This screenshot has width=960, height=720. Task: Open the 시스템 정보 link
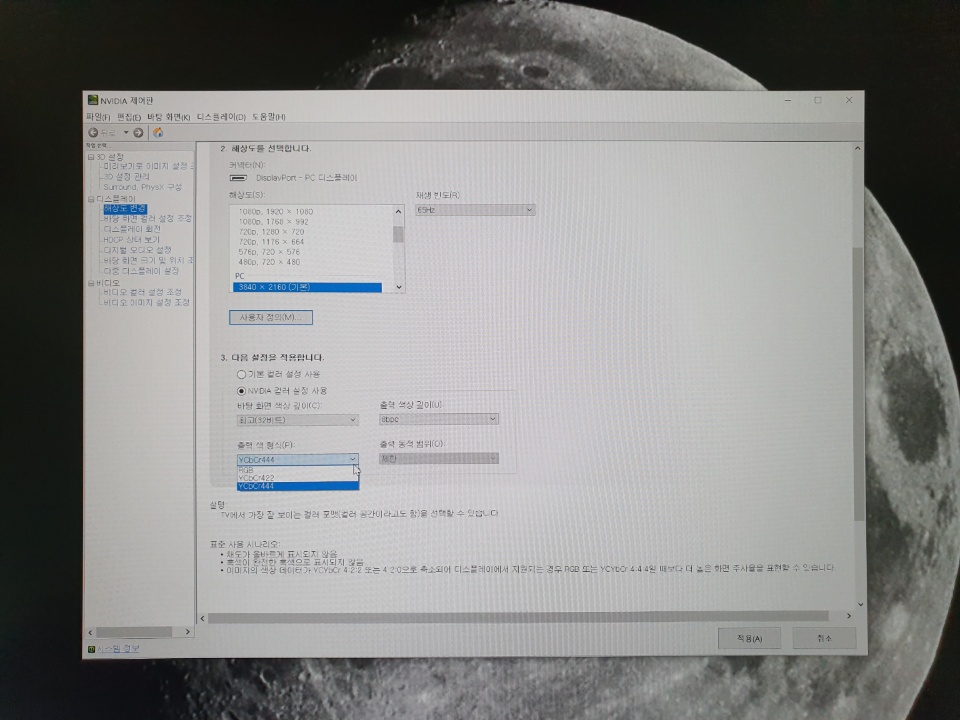pyautogui.click(x=118, y=648)
